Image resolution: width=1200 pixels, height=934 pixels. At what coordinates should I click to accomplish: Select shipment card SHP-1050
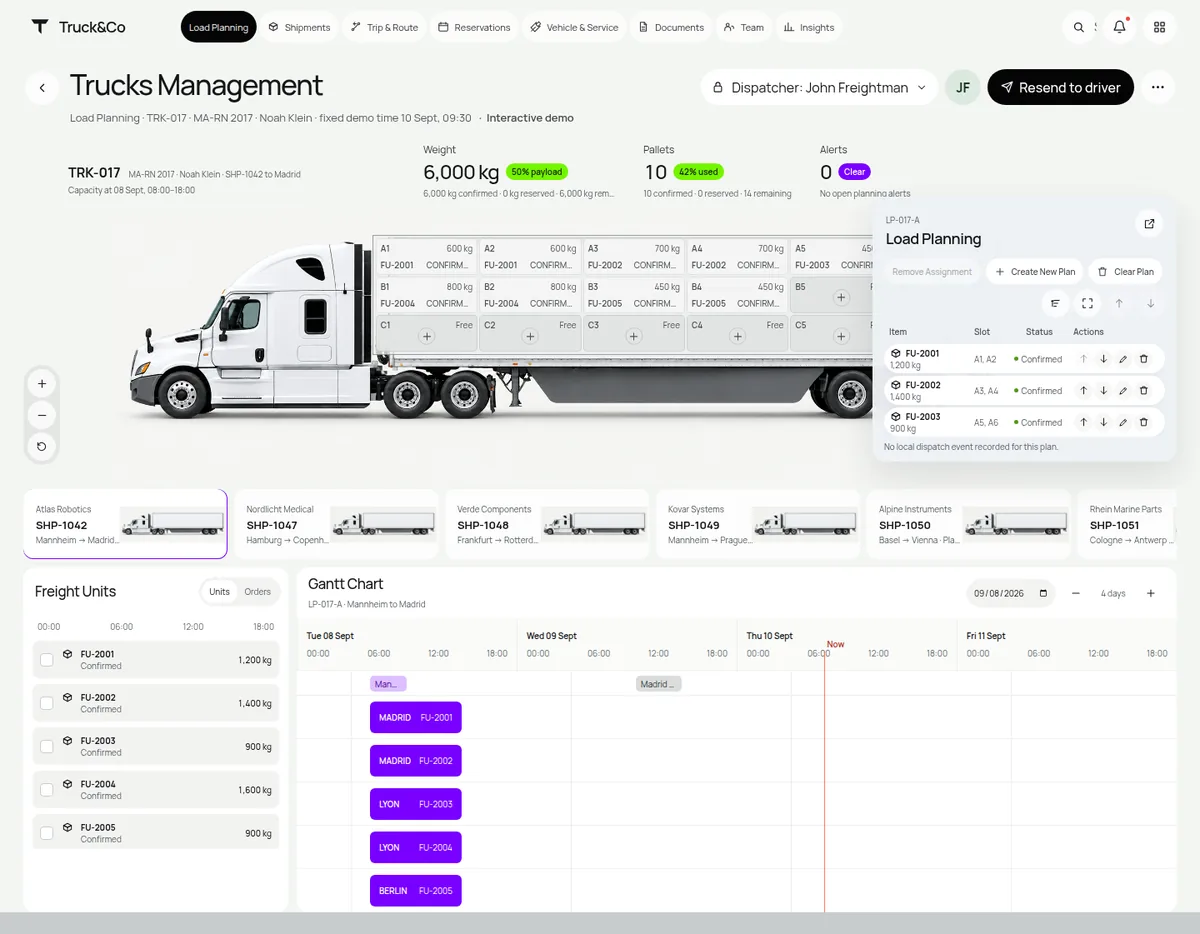[969, 523]
